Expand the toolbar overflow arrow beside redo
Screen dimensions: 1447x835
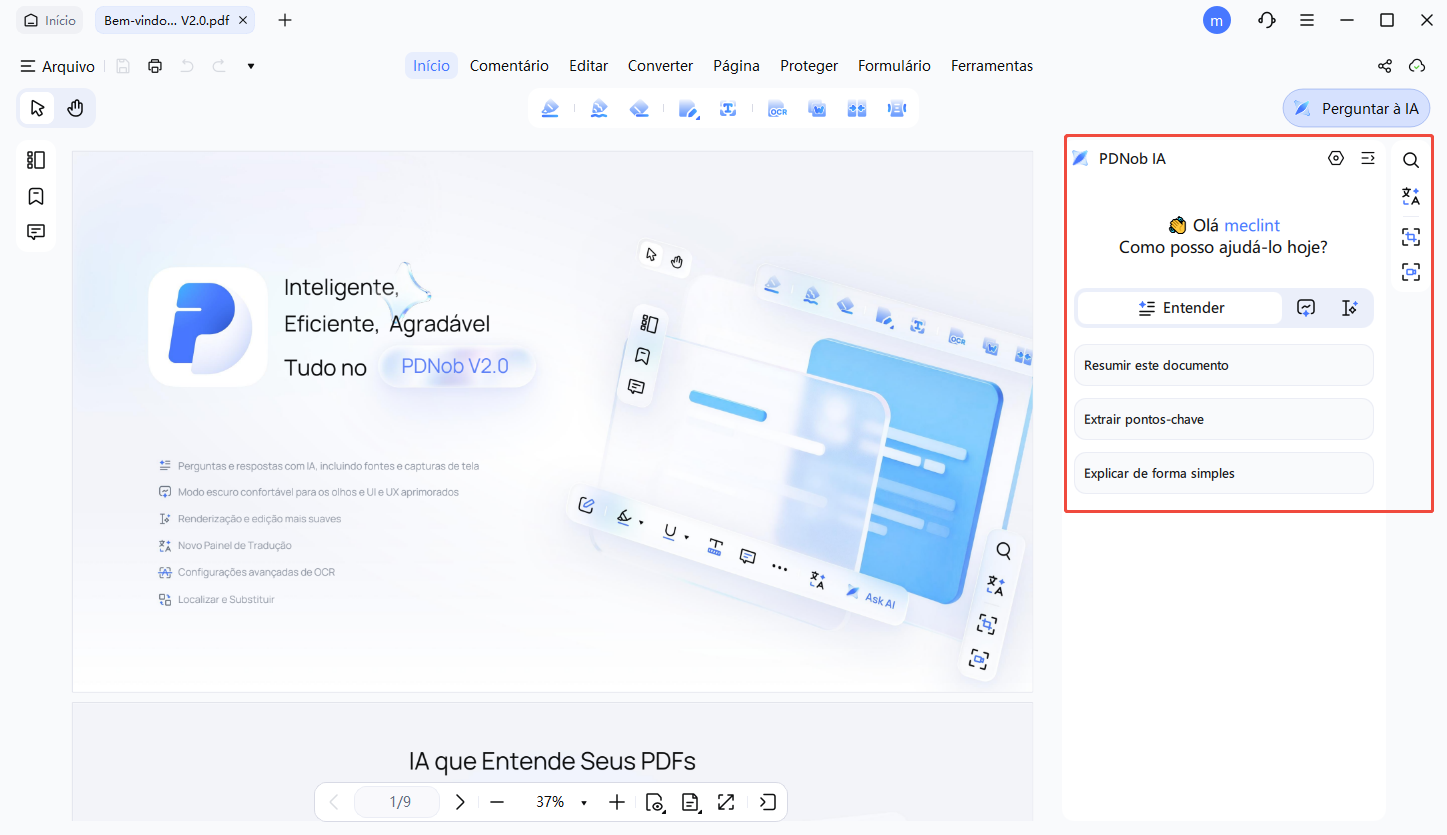click(250, 65)
